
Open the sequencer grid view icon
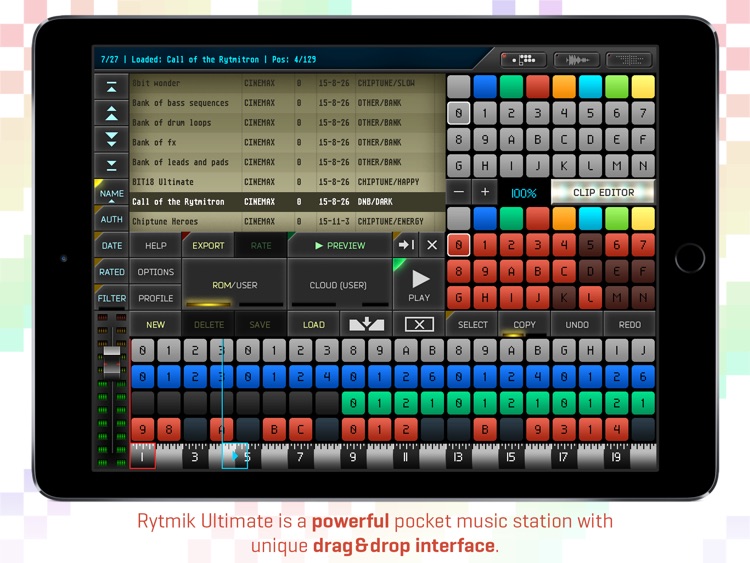[523, 60]
